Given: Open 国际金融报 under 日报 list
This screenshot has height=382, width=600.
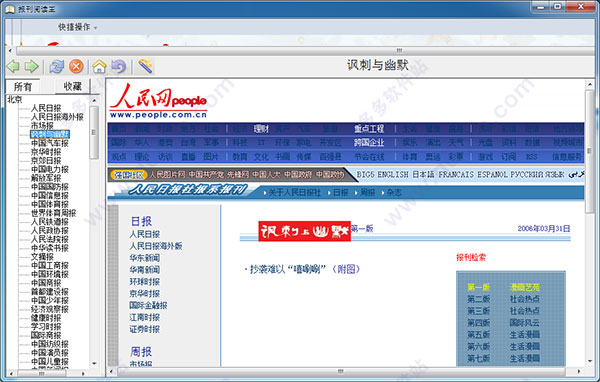Looking at the screenshot, I should click(148, 305).
